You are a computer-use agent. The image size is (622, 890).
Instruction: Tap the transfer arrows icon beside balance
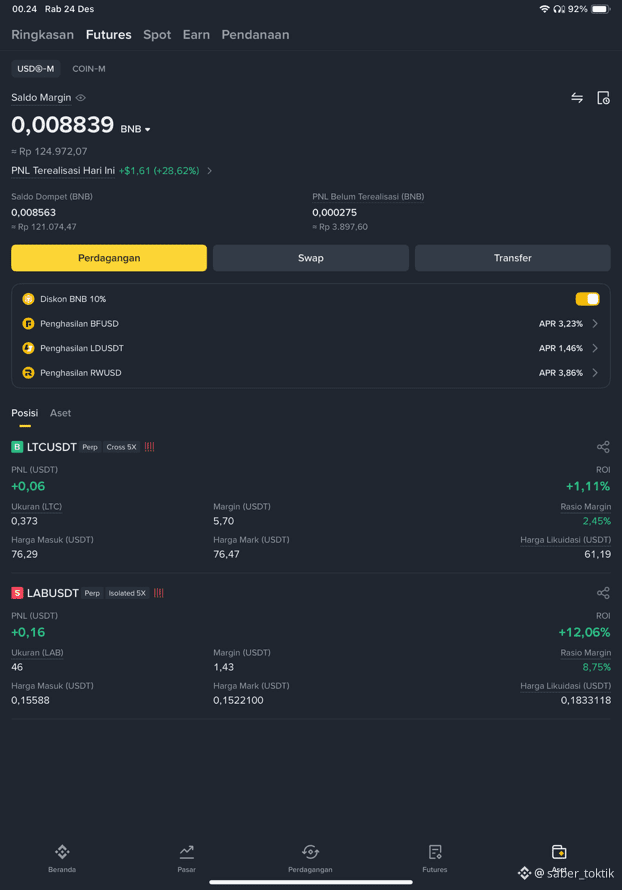(x=577, y=98)
